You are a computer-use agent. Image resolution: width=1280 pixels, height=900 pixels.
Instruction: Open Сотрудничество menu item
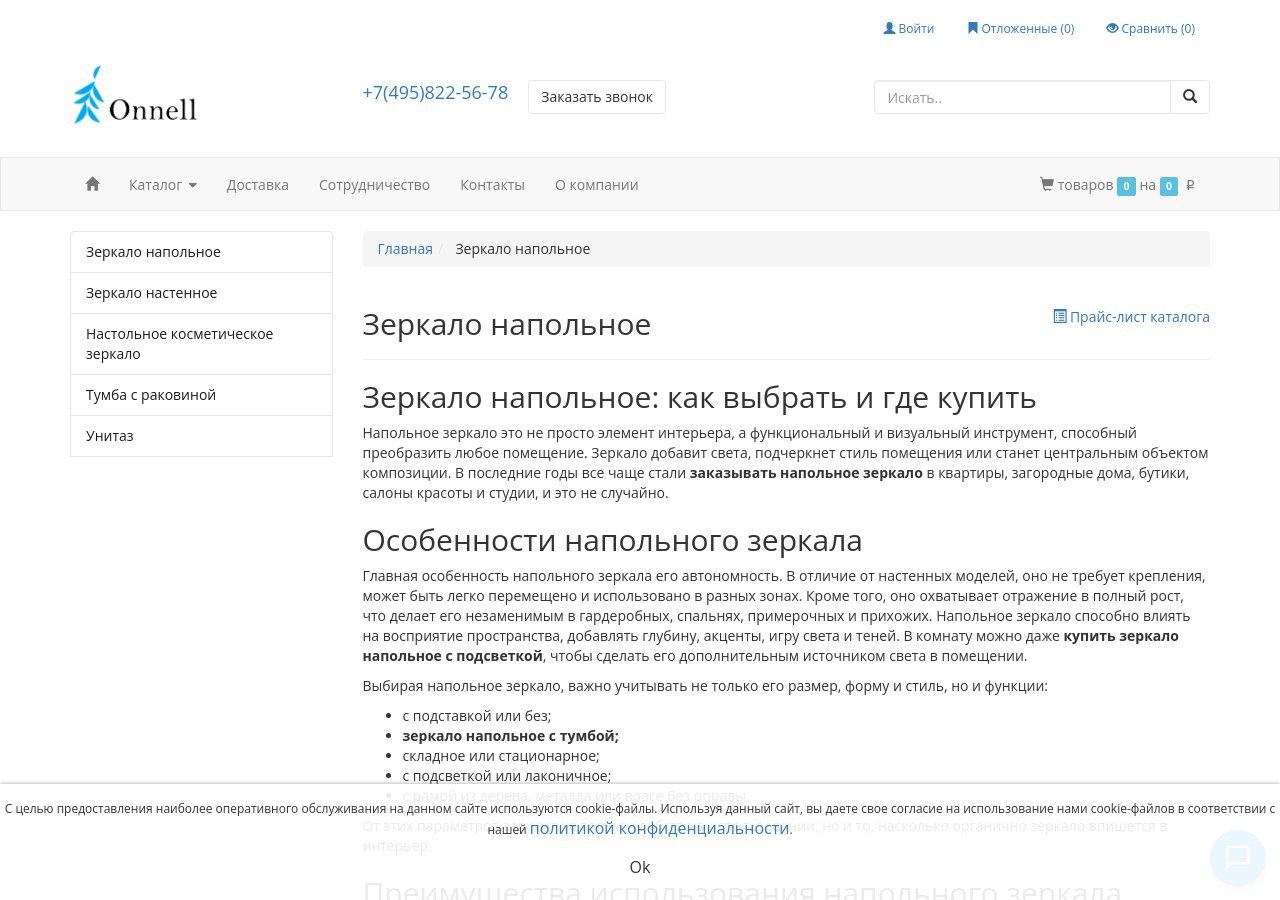click(x=374, y=185)
